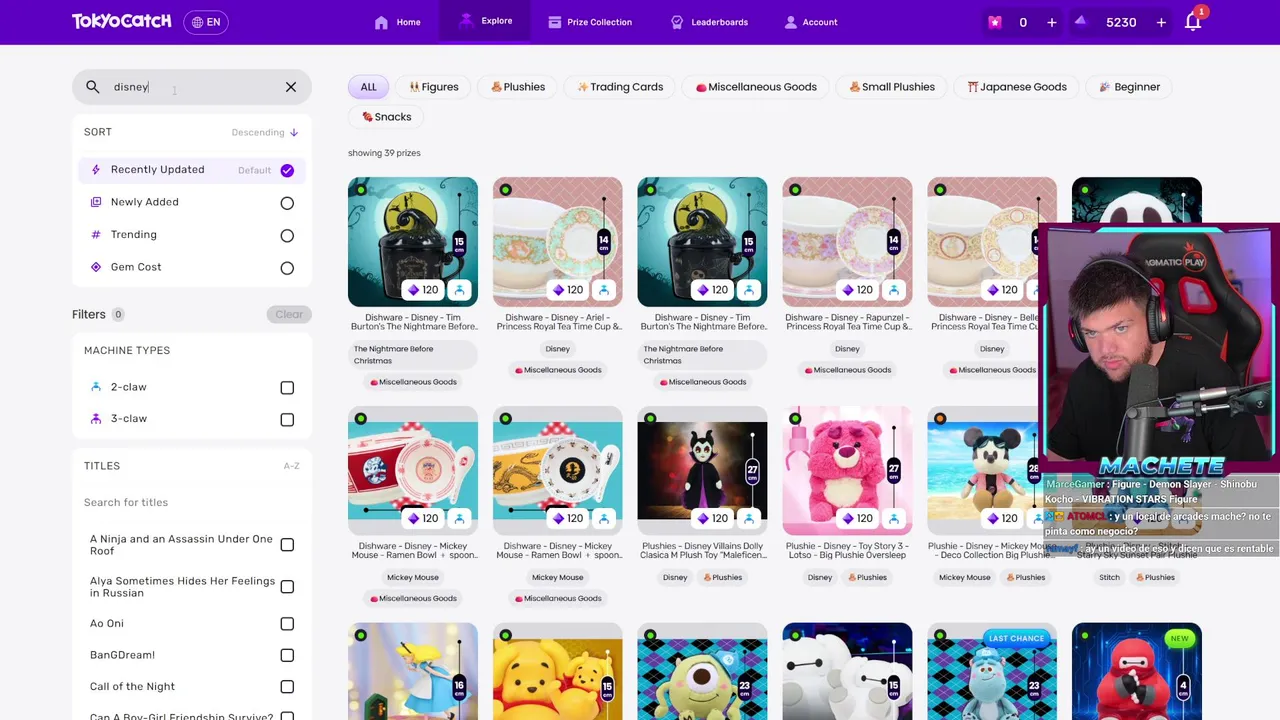Add gems with the plus next to 5230
This screenshot has width=1280, height=720.
[1161, 22]
